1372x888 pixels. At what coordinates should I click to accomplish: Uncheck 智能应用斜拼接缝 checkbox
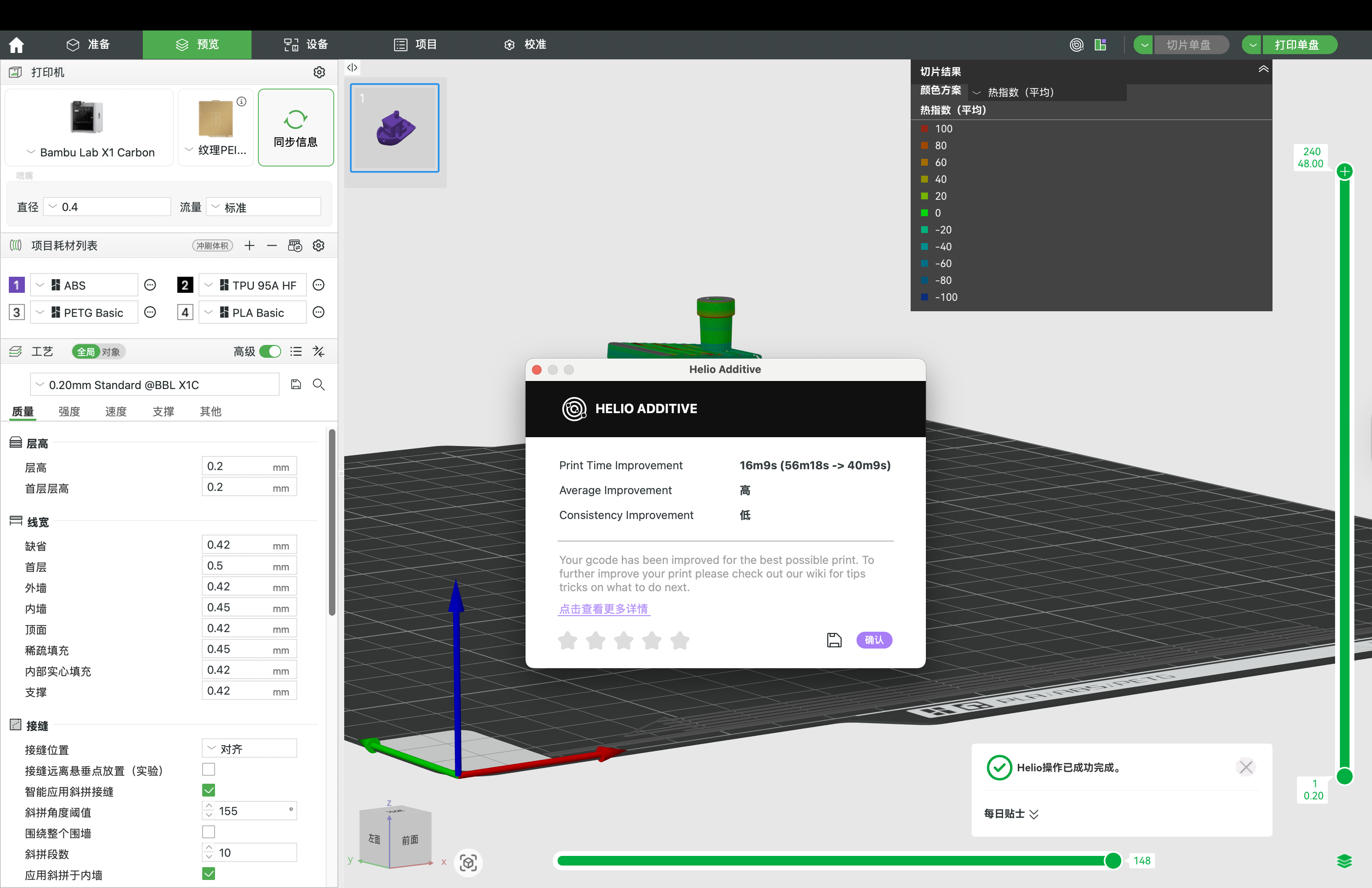point(209,790)
